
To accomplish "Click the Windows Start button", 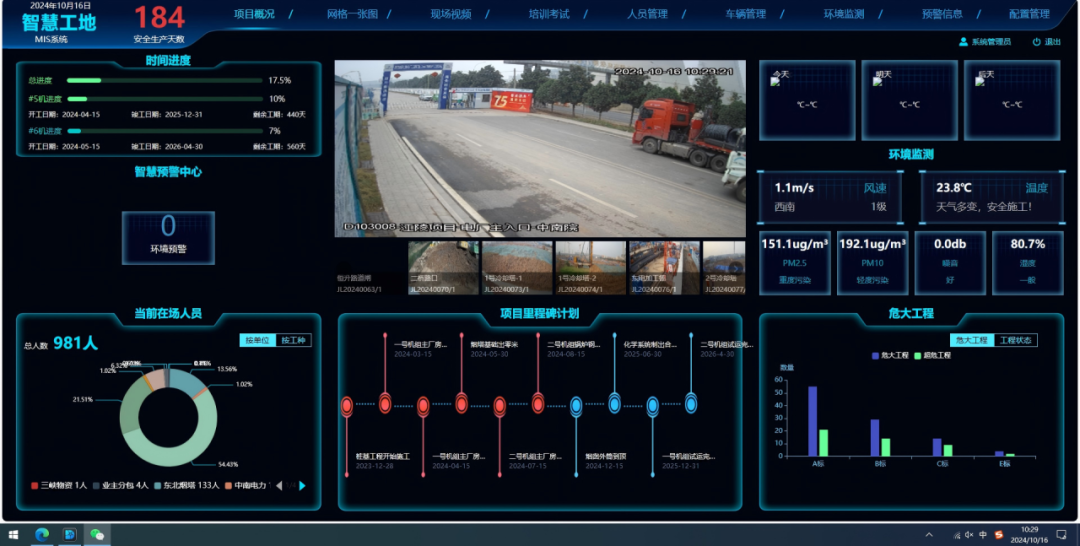I will [14, 535].
